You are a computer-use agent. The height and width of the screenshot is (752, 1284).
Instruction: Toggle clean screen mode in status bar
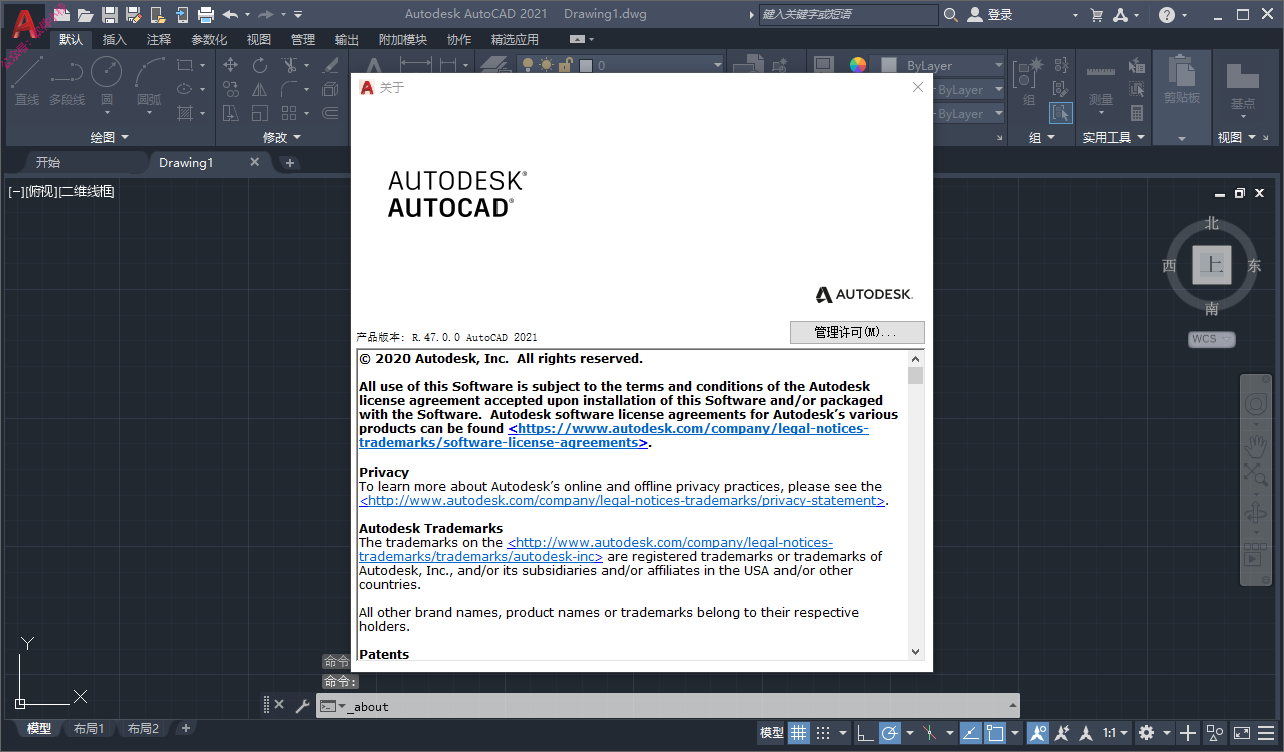[1241, 732]
